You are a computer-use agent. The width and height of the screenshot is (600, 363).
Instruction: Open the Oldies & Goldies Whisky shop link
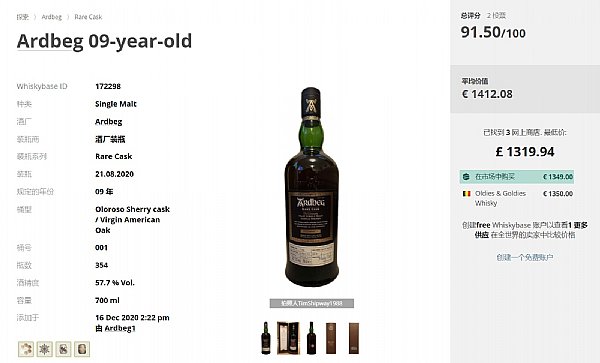500,198
